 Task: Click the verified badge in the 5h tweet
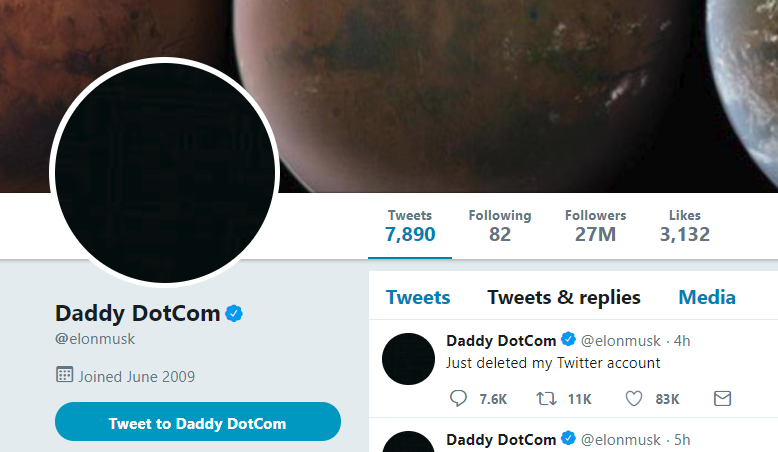[568, 438]
